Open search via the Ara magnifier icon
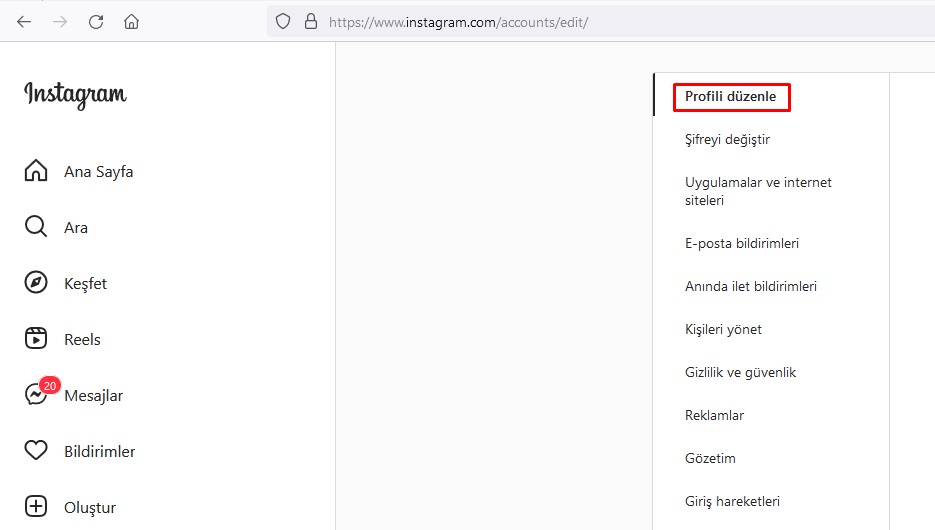935x530 pixels. coord(36,227)
